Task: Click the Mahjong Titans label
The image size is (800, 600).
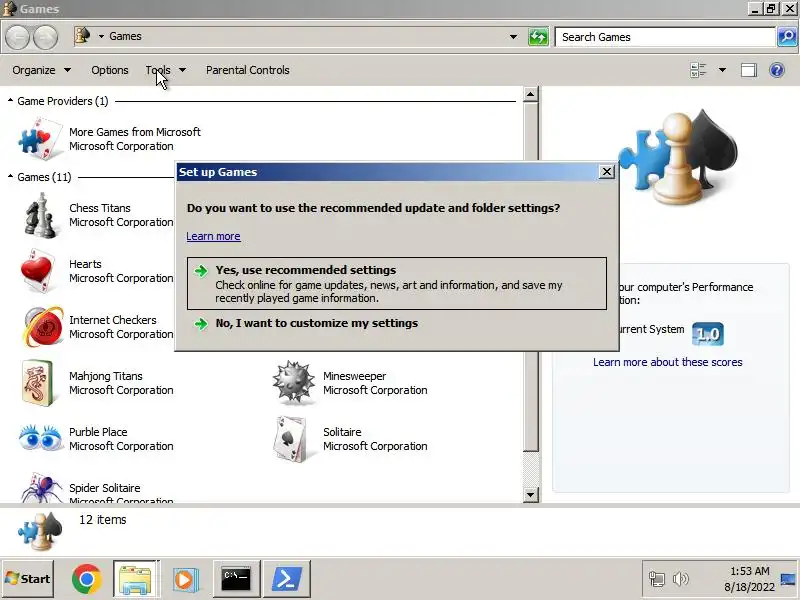Action: point(106,376)
